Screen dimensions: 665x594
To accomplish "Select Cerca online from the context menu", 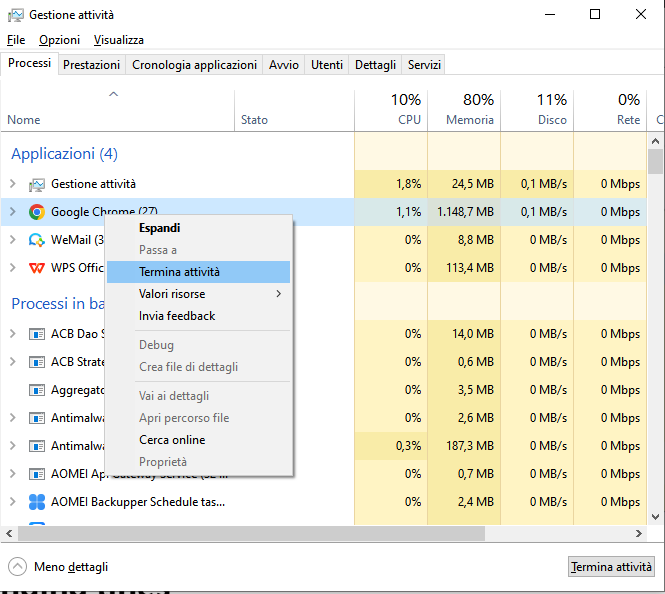I will click(172, 440).
